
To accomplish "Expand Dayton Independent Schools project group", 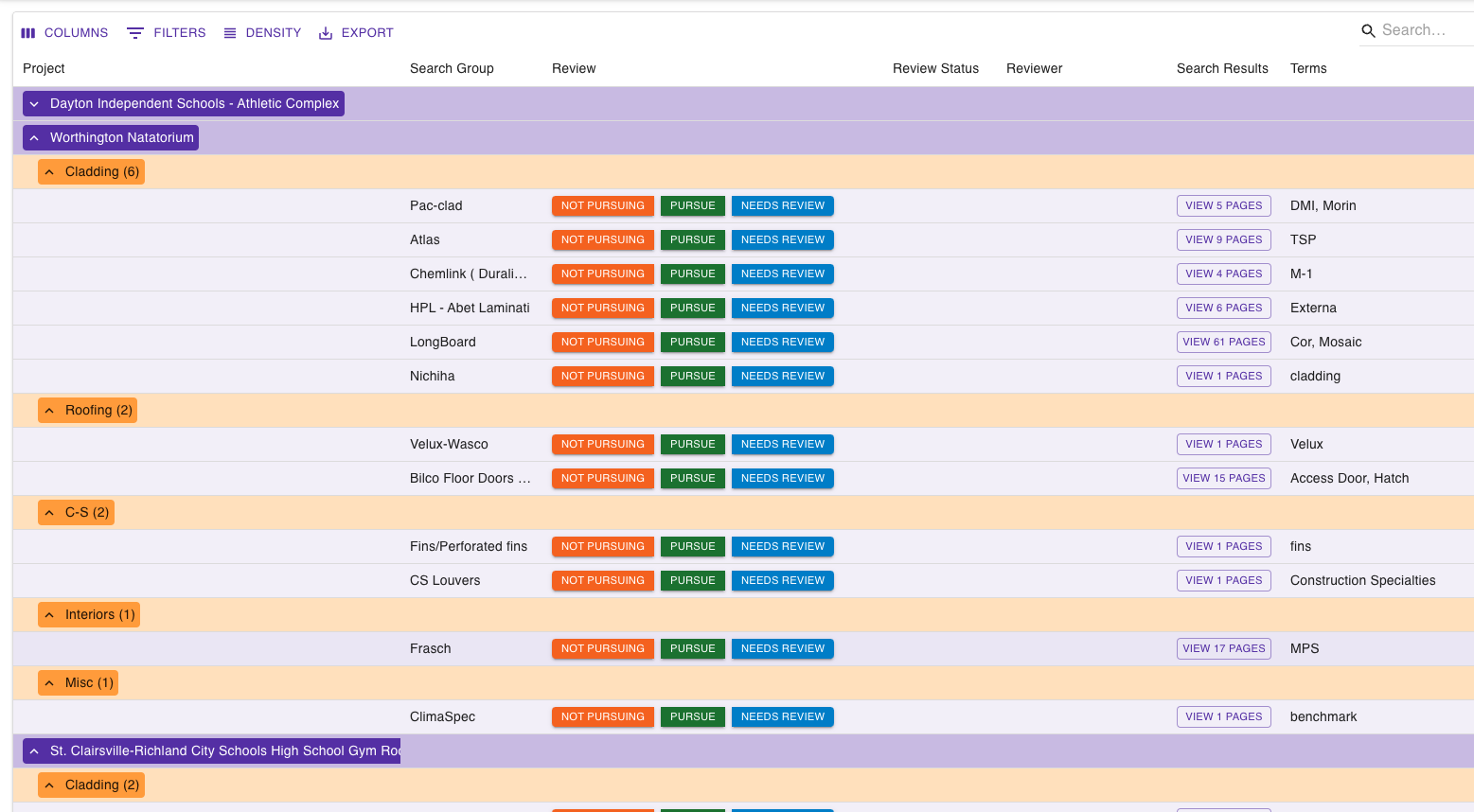I will coord(34,104).
